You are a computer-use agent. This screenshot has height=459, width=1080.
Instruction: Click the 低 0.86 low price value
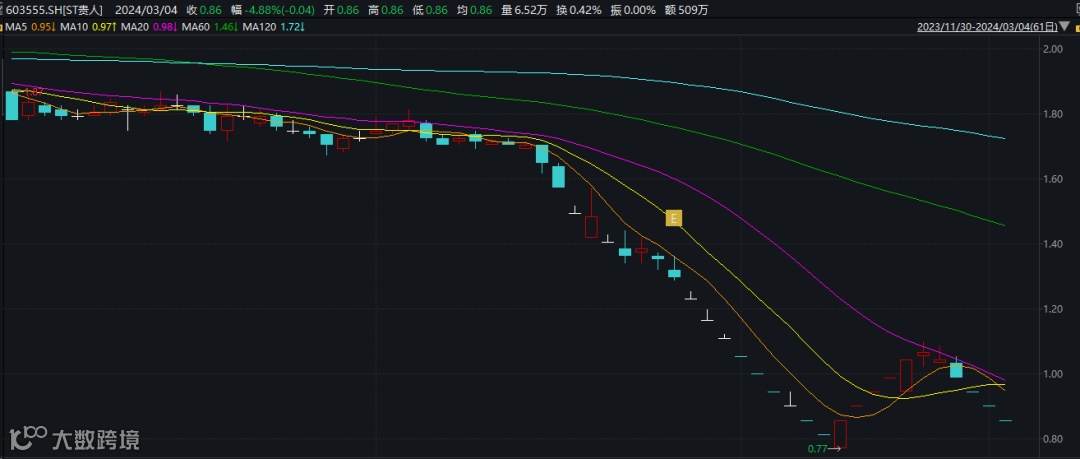(430, 10)
